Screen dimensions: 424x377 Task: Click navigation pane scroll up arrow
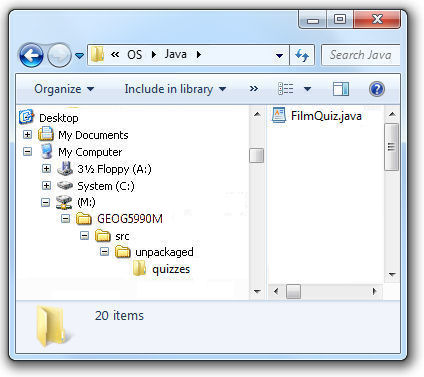[257, 115]
